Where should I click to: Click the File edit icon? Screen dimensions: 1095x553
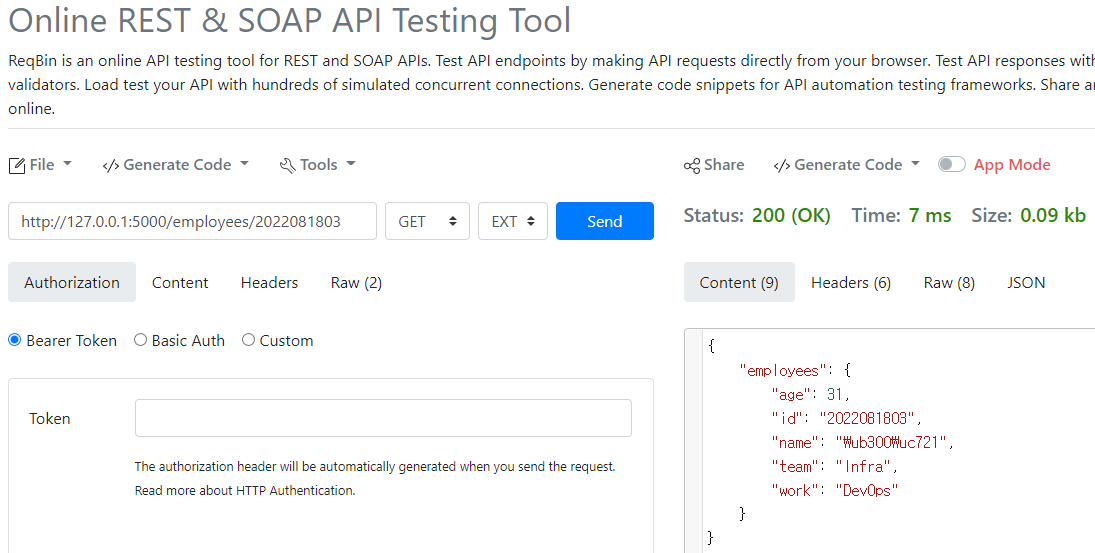17,165
